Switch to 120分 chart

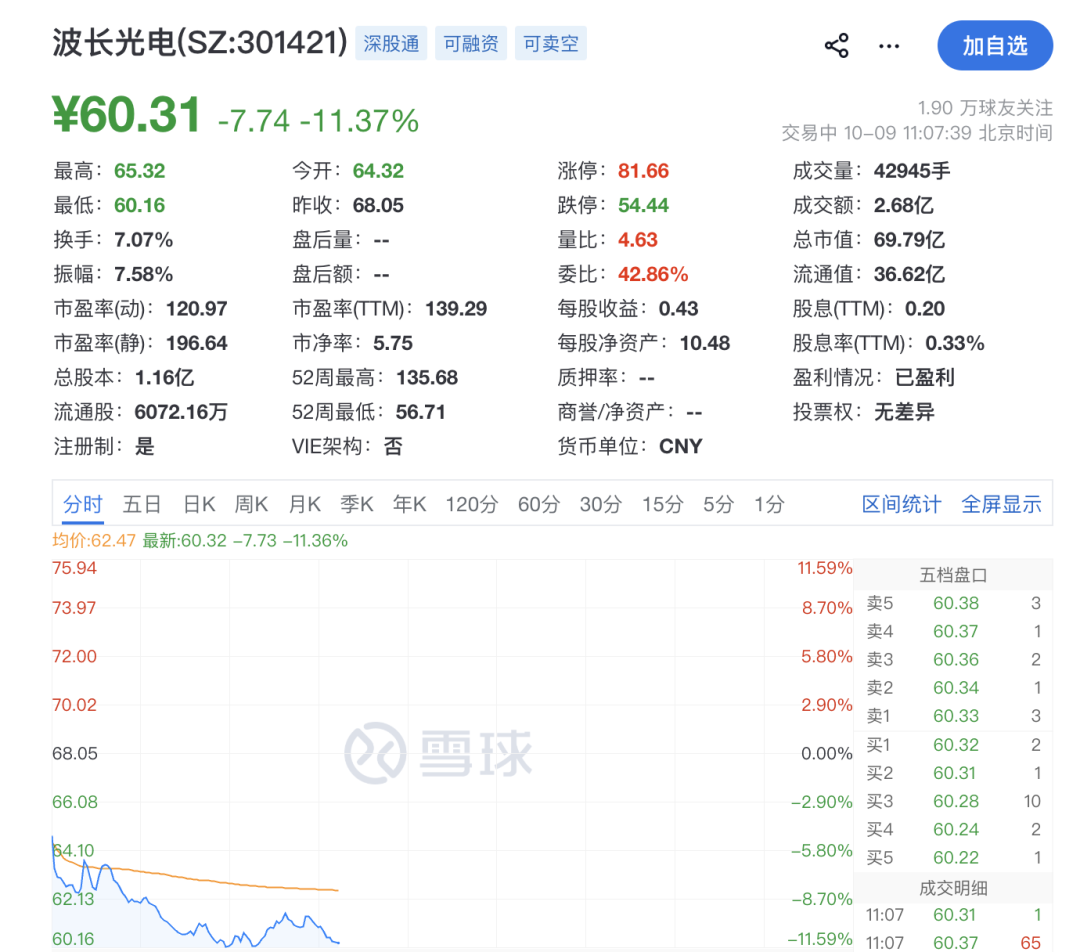[x=472, y=504]
